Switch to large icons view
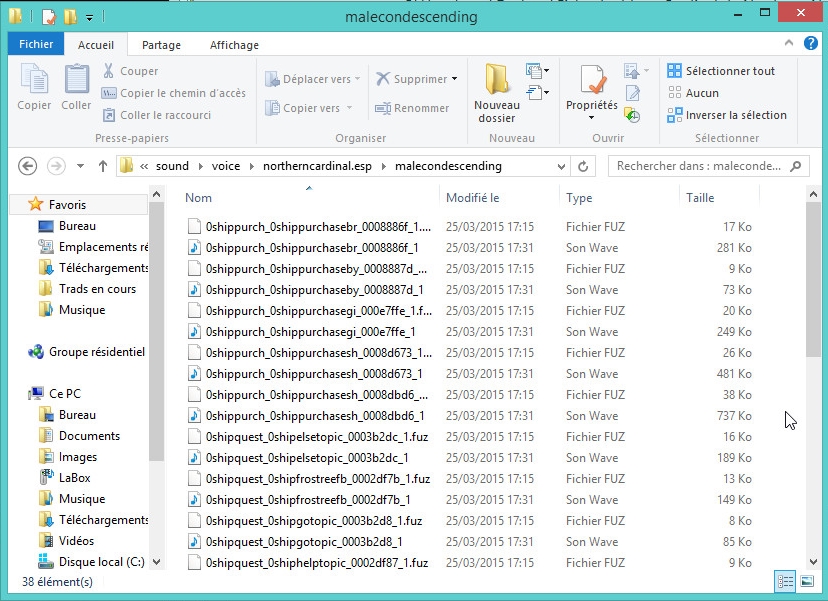828x601 pixels. point(807,581)
